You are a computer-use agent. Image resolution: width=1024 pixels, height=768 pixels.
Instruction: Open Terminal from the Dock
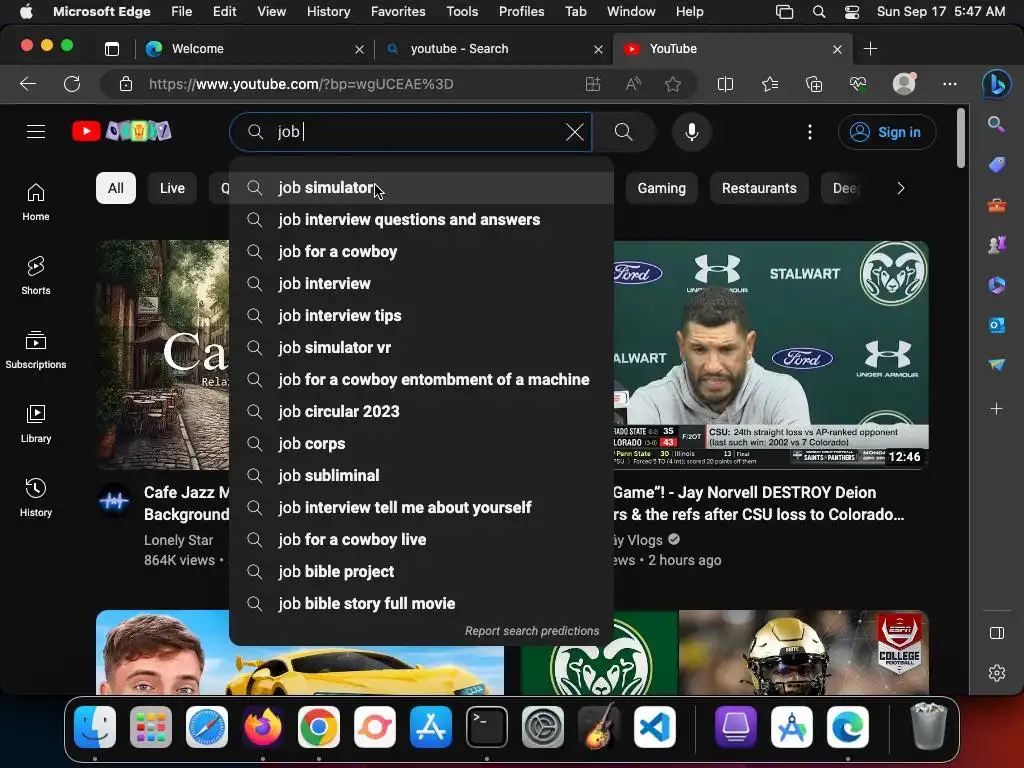[487, 727]
